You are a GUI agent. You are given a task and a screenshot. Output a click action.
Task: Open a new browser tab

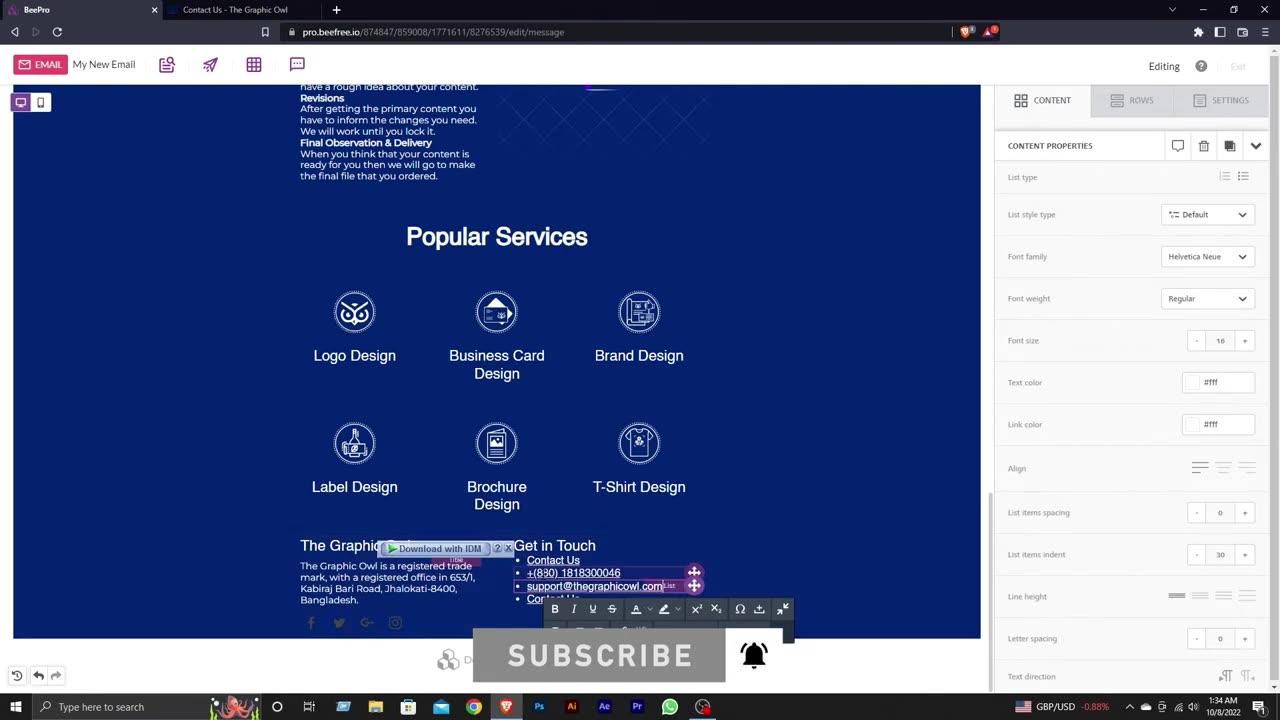[336, 10]
